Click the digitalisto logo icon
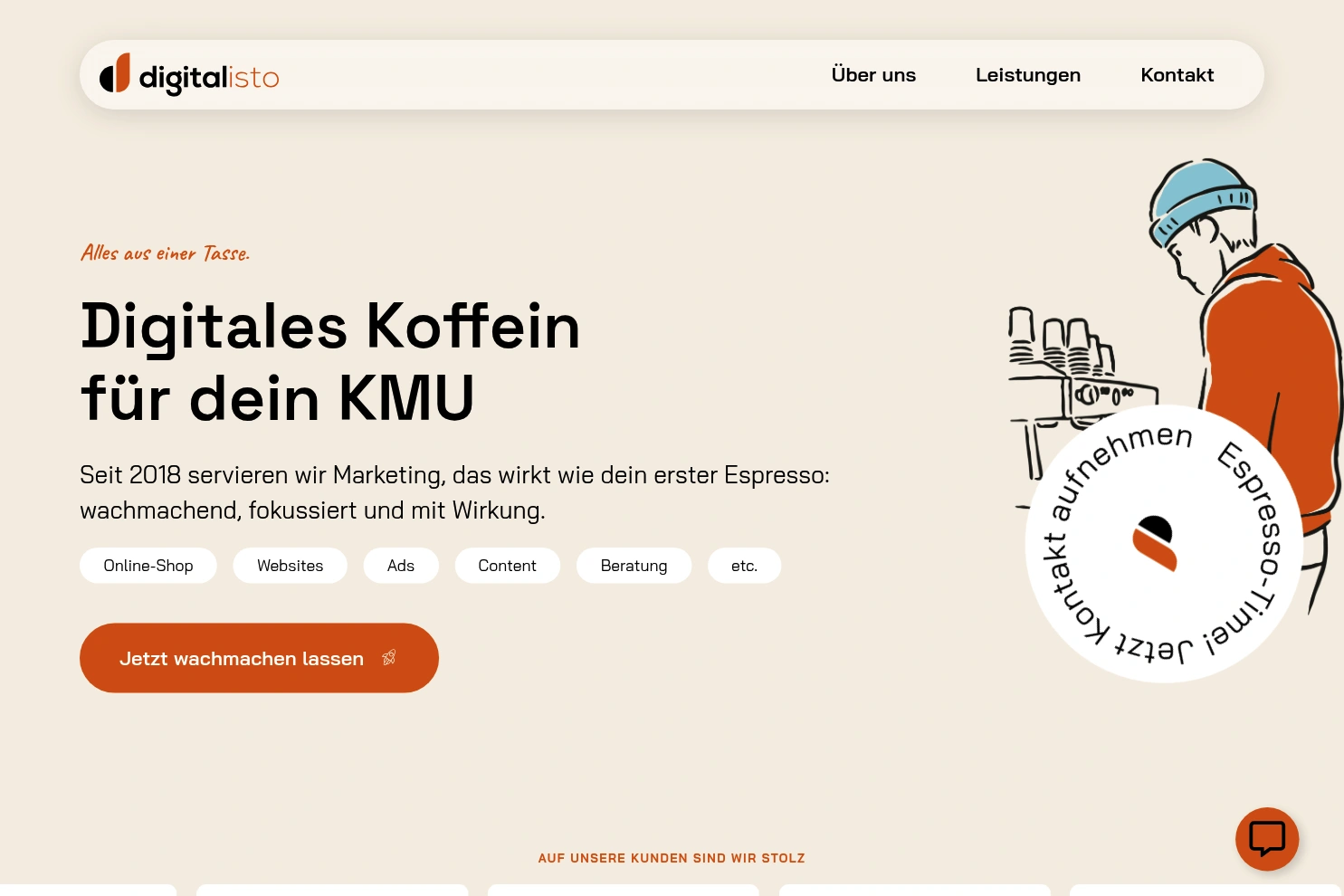 click(114, 75)
